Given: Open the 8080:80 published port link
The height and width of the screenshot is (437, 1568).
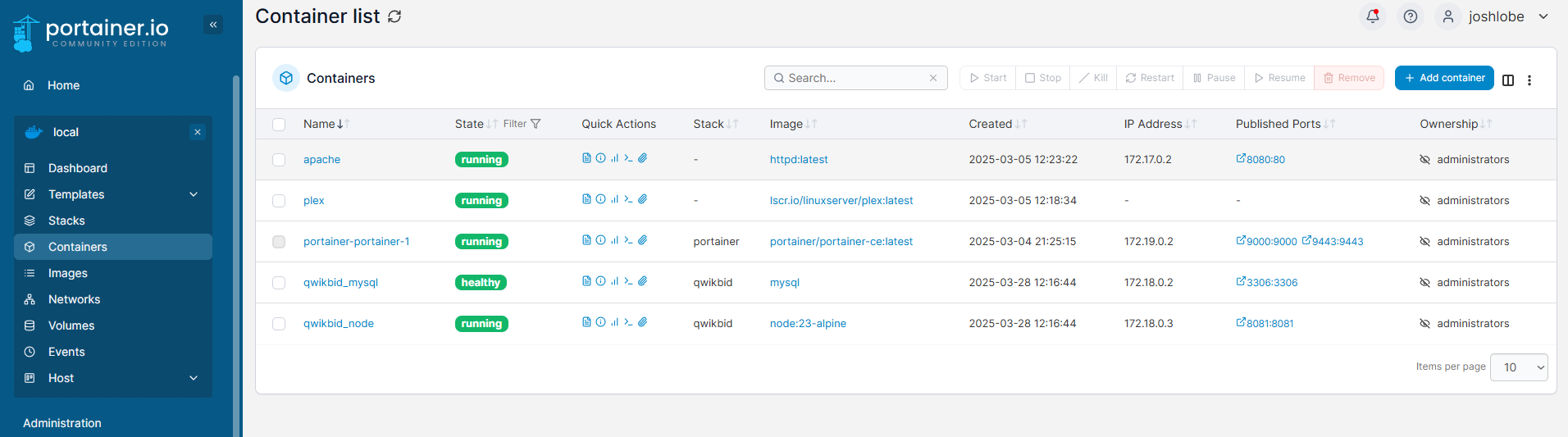Looking at the screenshot, I should tap(1260, 159).
